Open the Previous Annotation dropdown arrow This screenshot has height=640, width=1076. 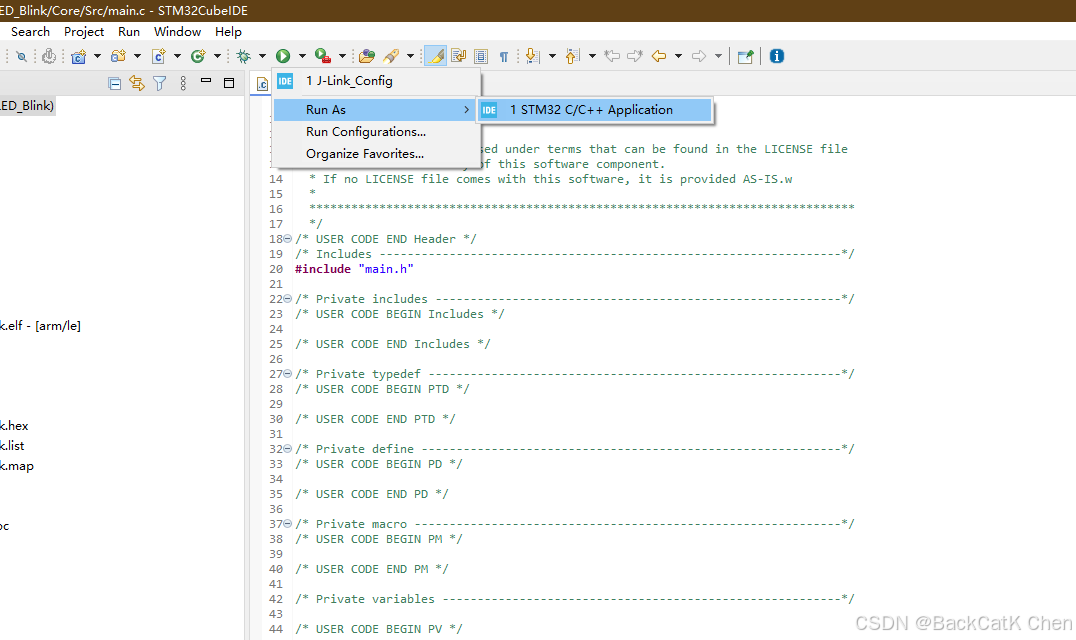(592, 56)
